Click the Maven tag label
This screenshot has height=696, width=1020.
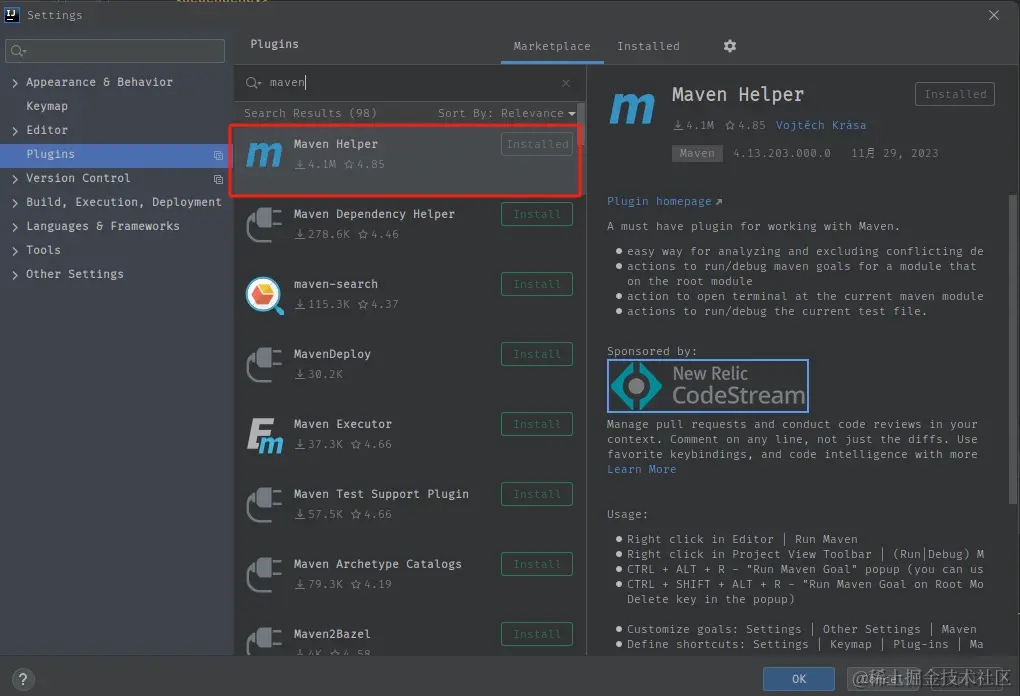pos(697,154)
